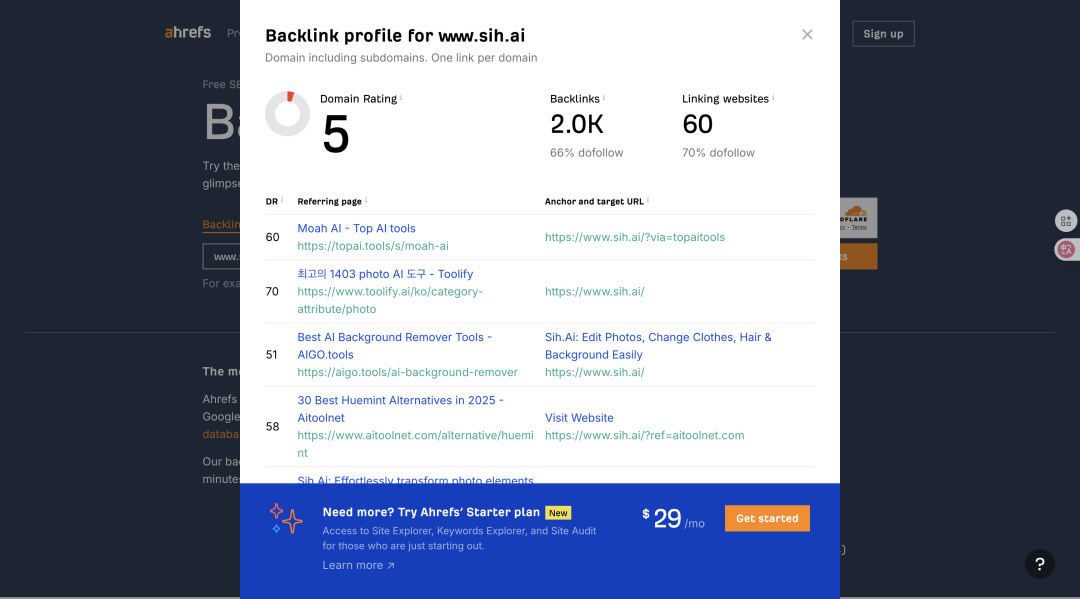
Task: Click the Backlinks info icon
Action: tap(603, 97)
